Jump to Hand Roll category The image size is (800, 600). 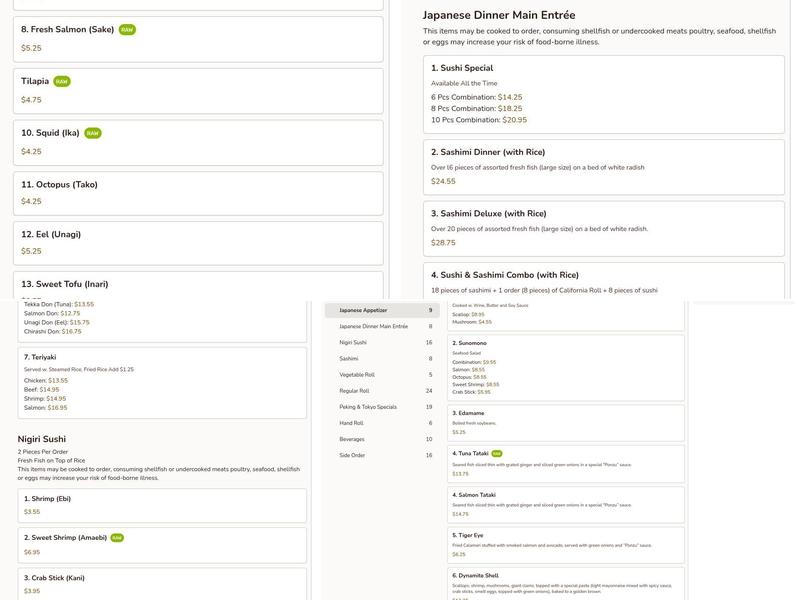tap(382, 423)
